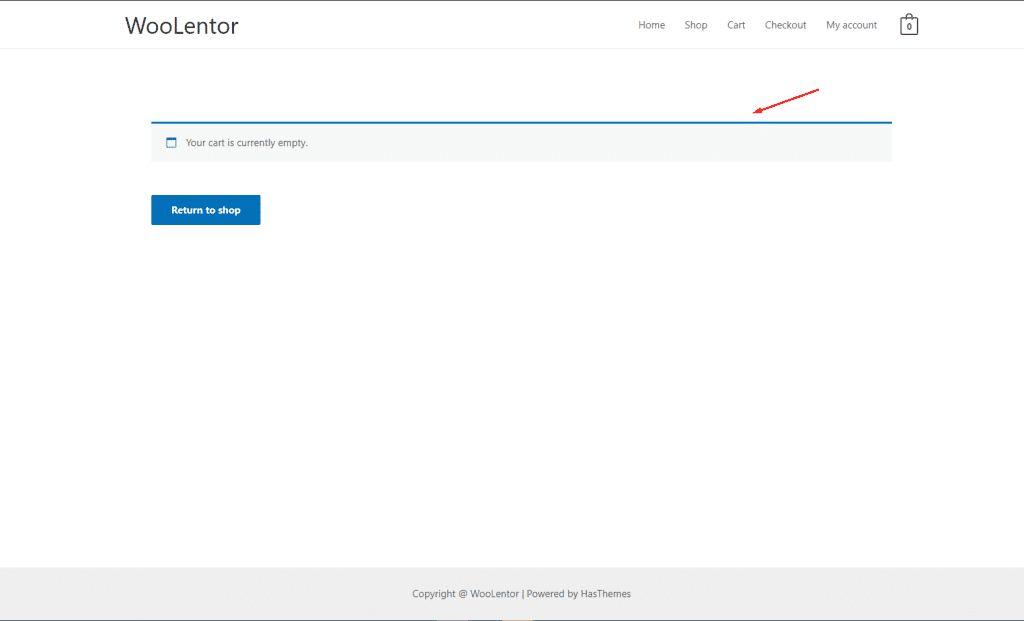1024x621 pixels.
Task: Open My account from the navigation
Action: coord(851,25)
